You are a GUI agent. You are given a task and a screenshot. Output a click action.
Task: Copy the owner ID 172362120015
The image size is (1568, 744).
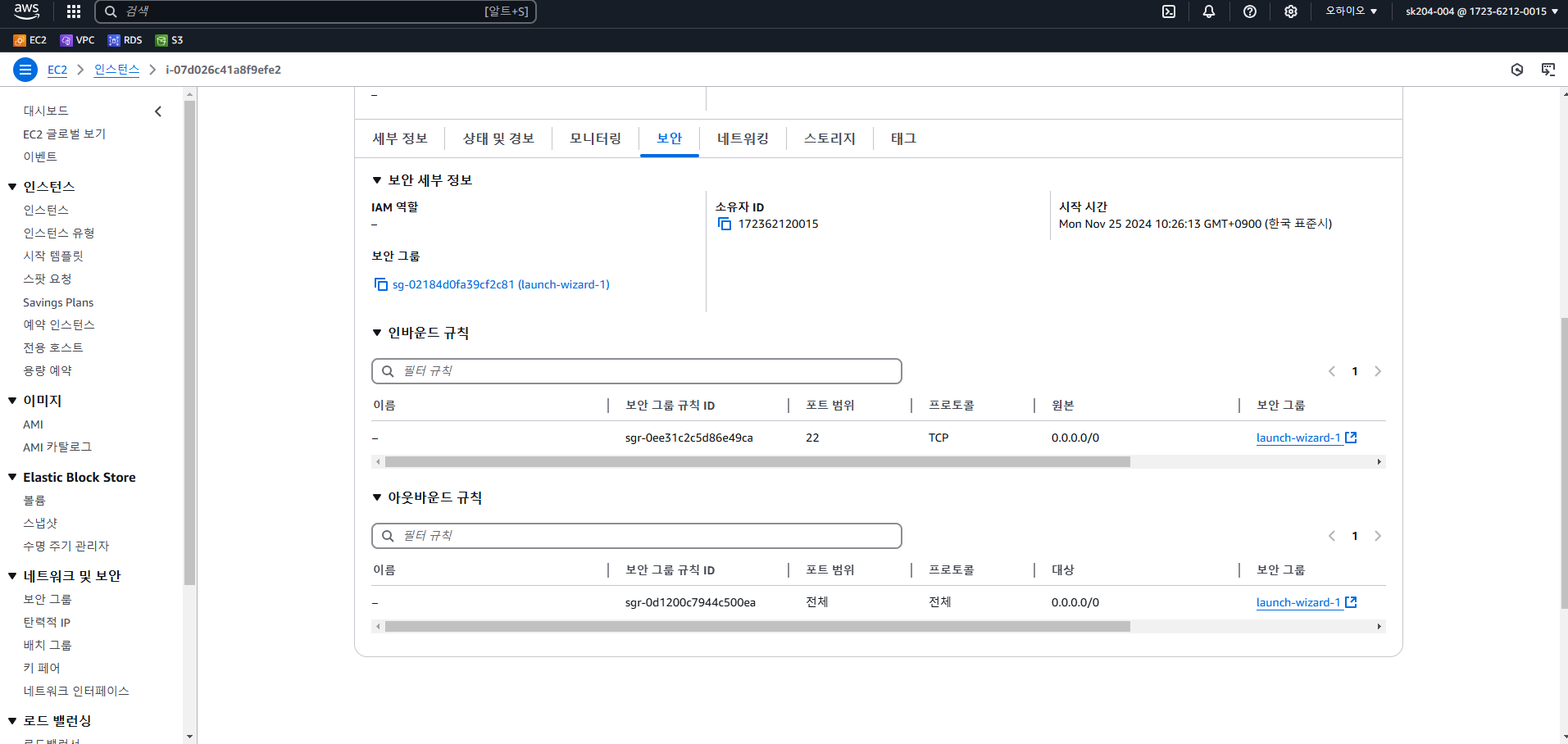(725, 224)
